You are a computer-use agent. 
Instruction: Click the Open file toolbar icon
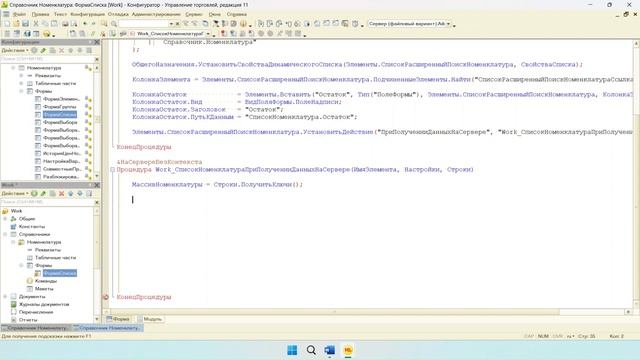pyautogui.click(x=16, y=24)
